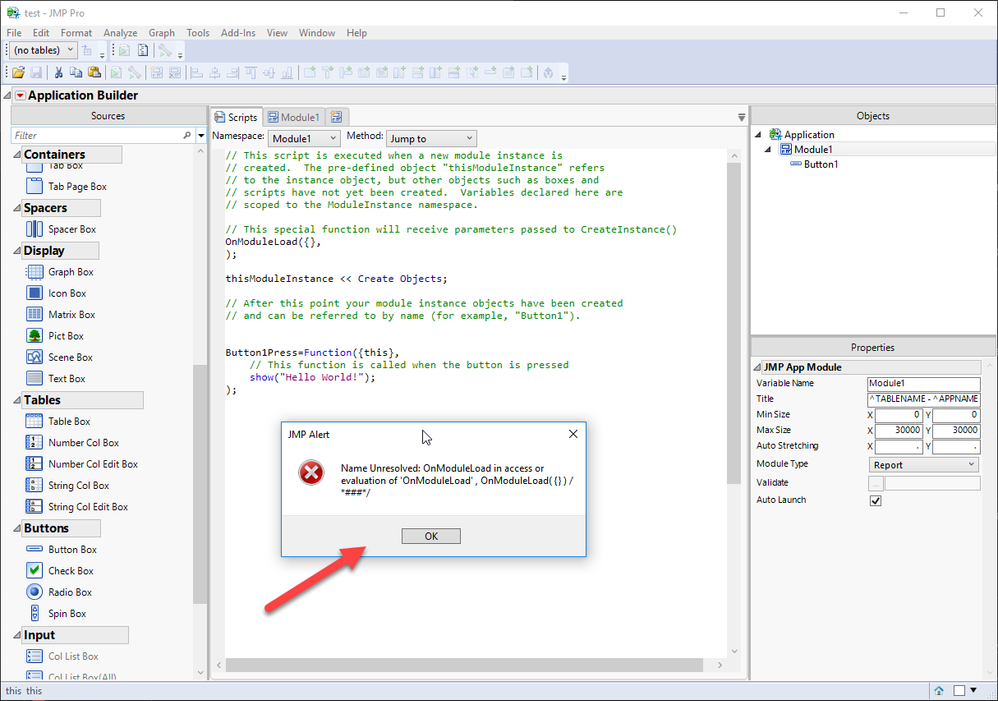Select the Check Box source icon

(x=34, y=570)
